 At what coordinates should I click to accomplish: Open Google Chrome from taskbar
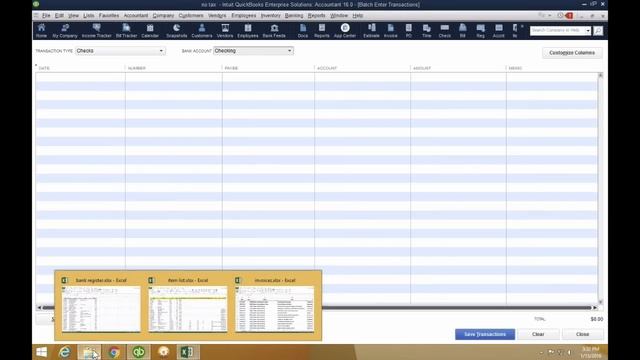(x=114, y=352)
